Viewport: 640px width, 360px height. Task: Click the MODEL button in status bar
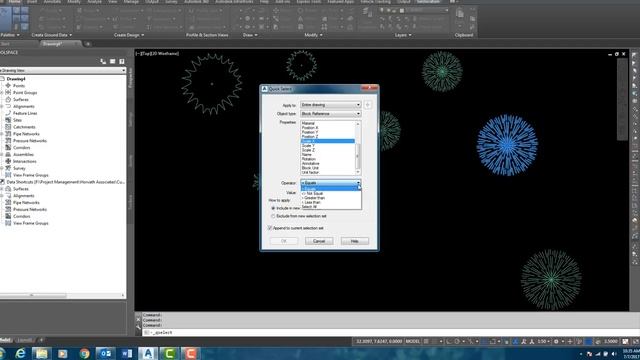[412, 341]
